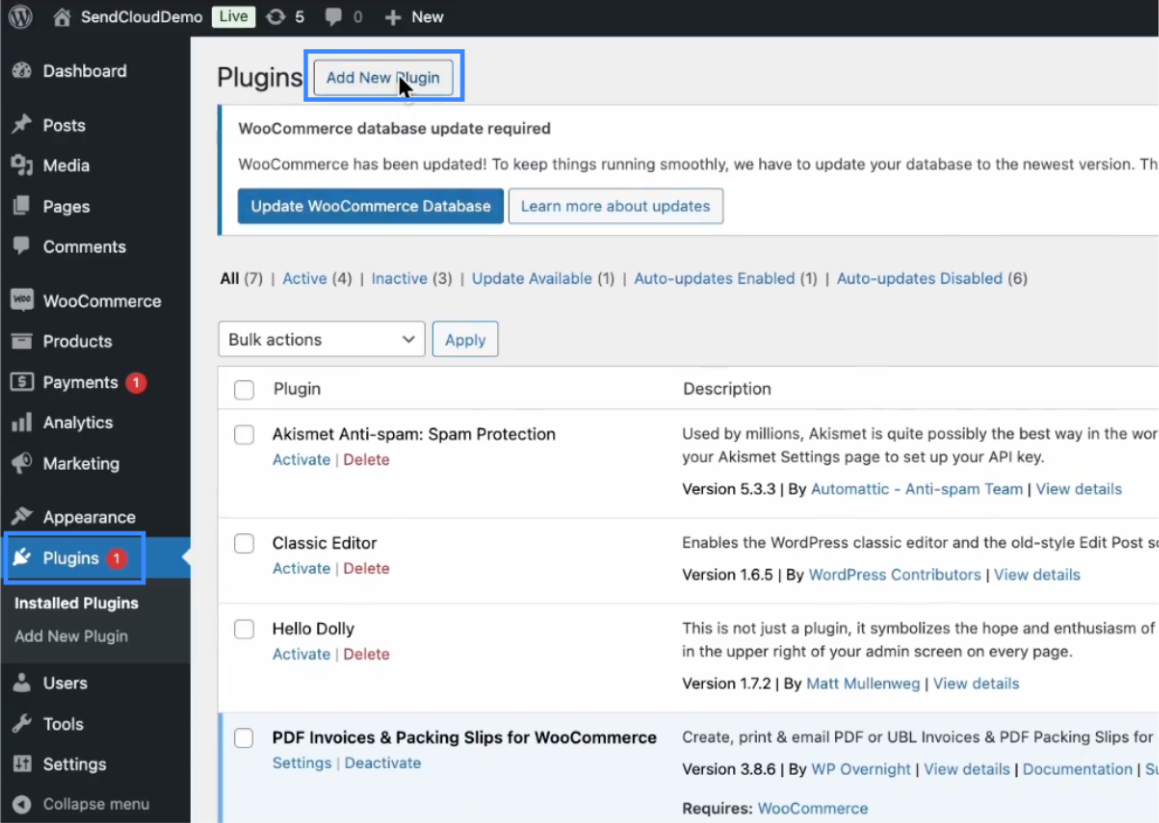1159x823 pixels.
Task: Open Matt Mullenweg author link
Action: (x=863, y=683)
